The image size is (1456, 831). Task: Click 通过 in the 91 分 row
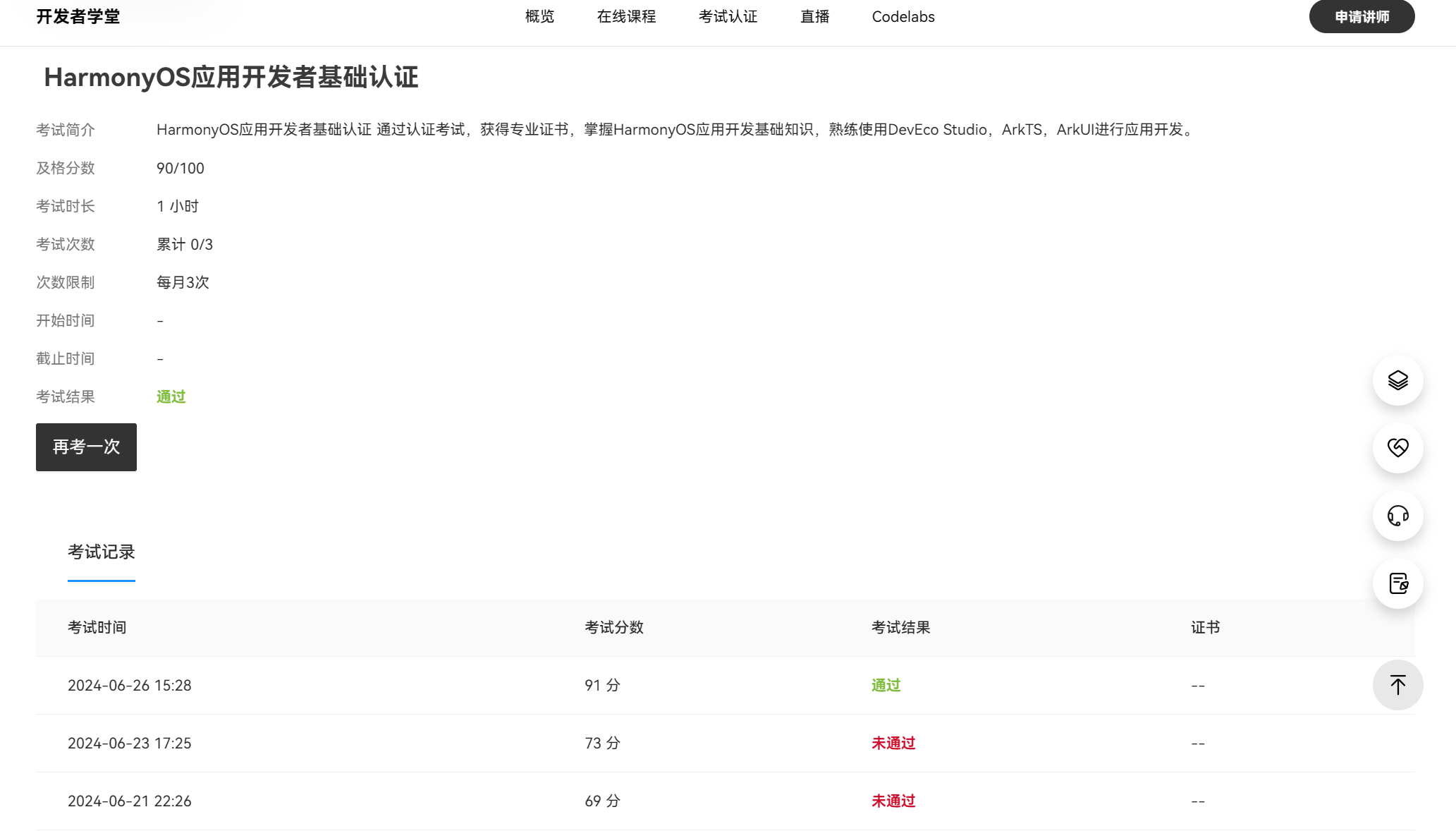tap(886, 685)
